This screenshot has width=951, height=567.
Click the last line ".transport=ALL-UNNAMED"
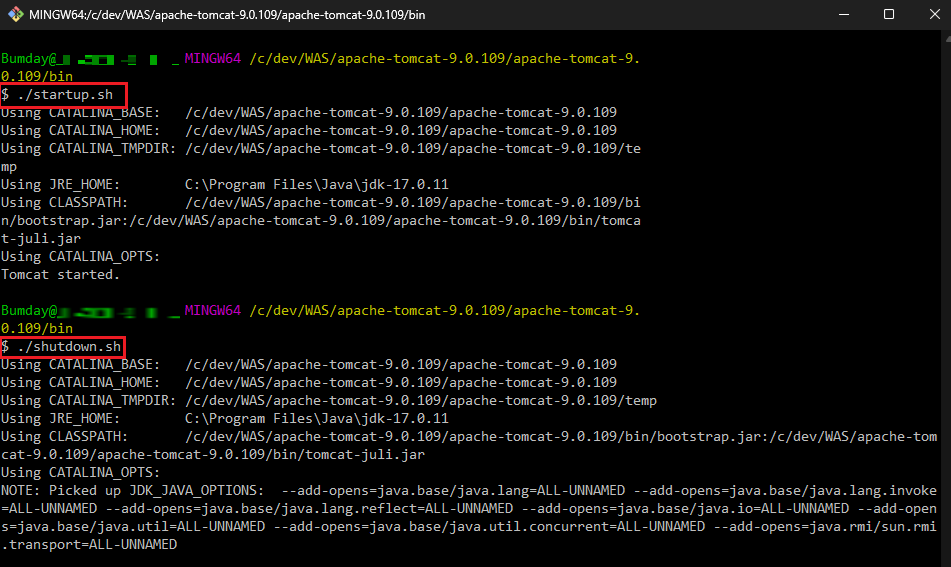pyautogui.click(x=89, y=545)
